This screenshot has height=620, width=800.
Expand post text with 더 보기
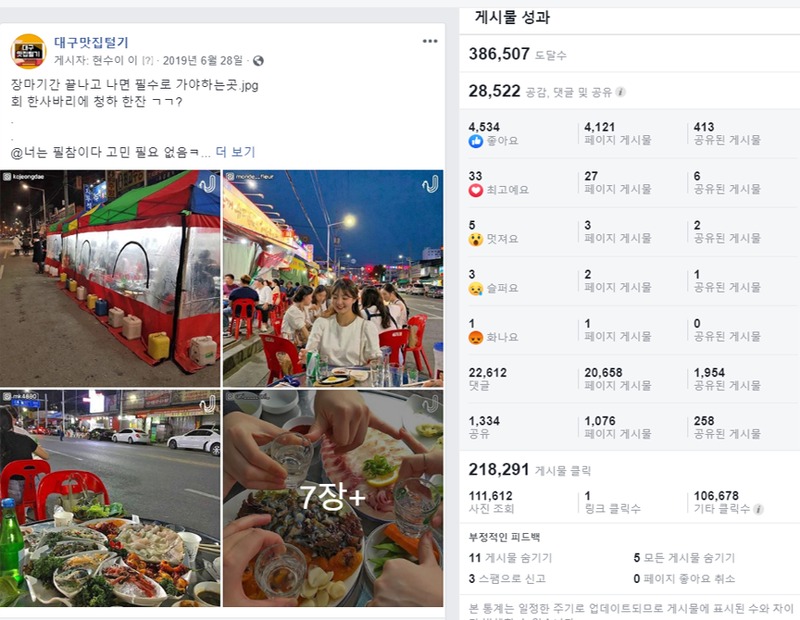coord(235,152)
